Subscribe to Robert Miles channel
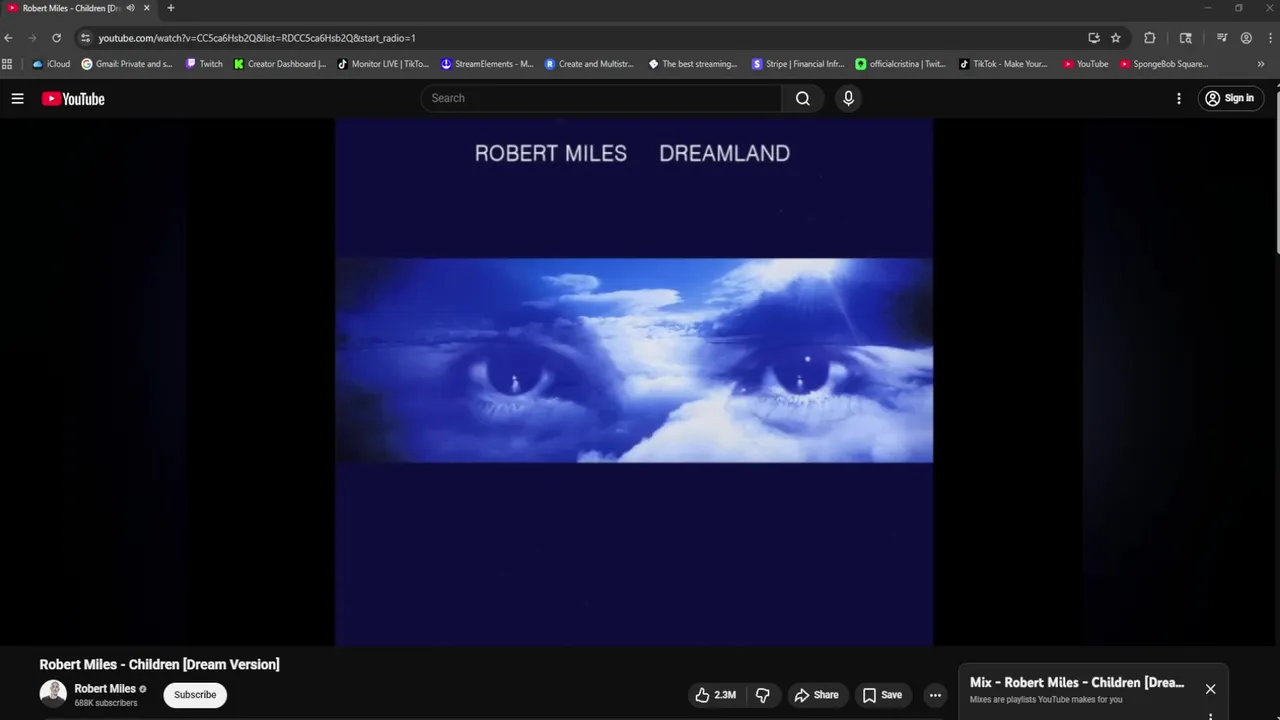 coord(195,695)
